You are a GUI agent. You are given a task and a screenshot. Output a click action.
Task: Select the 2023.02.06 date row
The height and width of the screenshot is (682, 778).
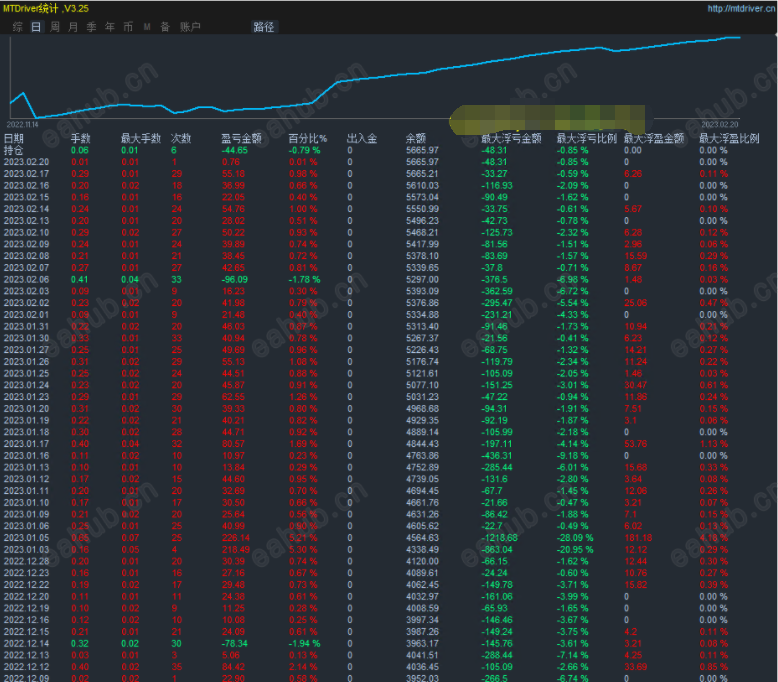26,280
